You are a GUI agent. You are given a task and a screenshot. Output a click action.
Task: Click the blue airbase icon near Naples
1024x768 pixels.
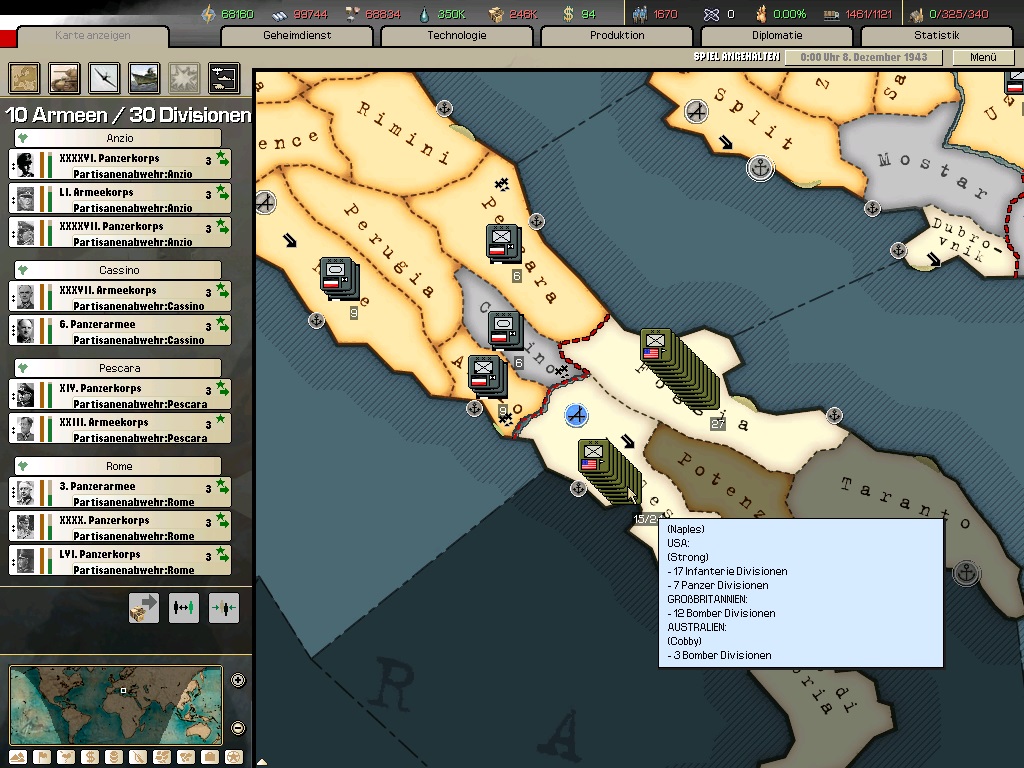576,415
